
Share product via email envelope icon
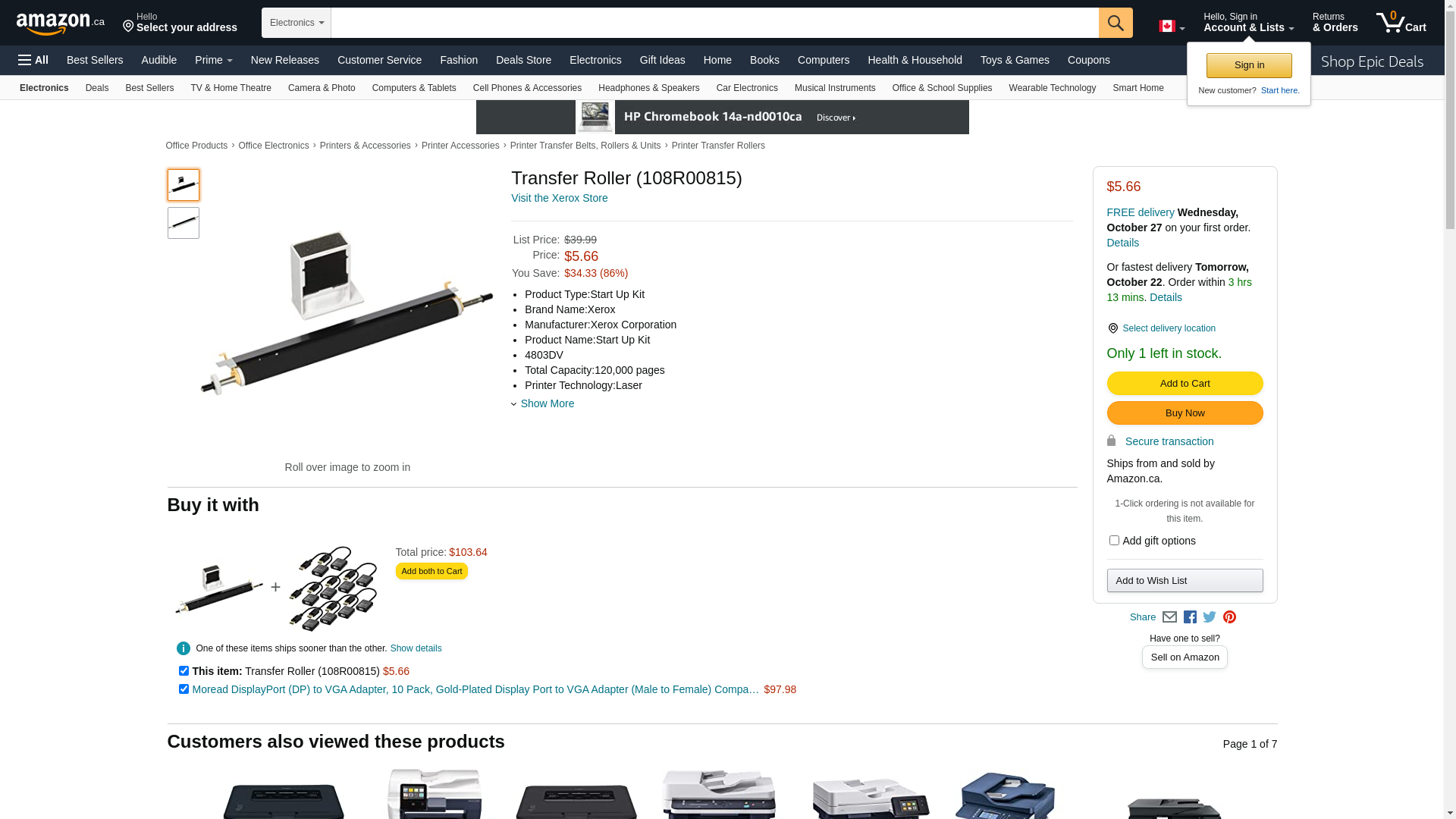pos(1169,617)
